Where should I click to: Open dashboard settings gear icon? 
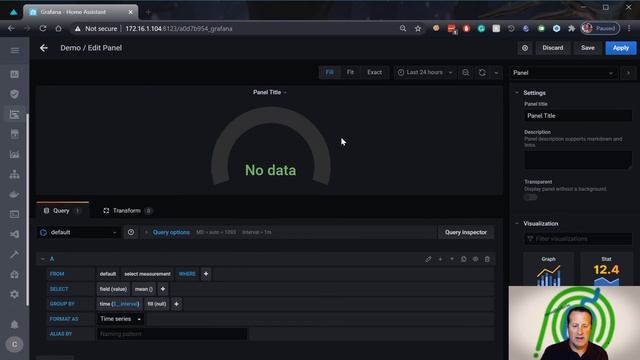(525, 48)
